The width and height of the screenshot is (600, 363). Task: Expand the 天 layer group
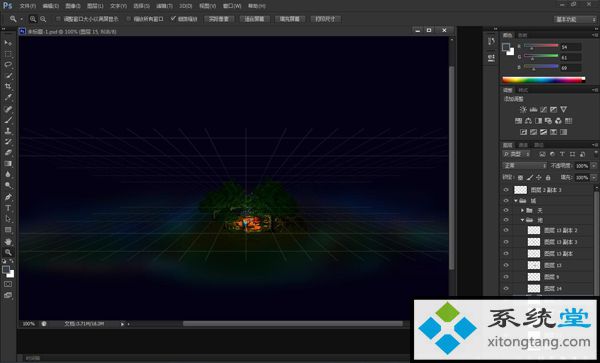pos(522,210)
